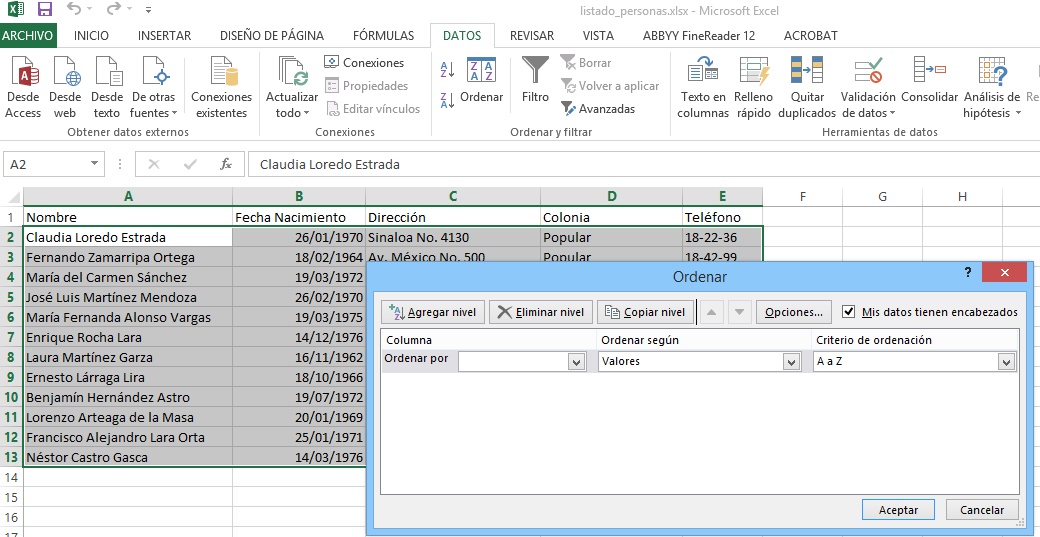This screenshot has width=1040, height=537.
Task: Click the sort A to Z ascending icon
Action: pyautogui.click(x=447, y=68)
